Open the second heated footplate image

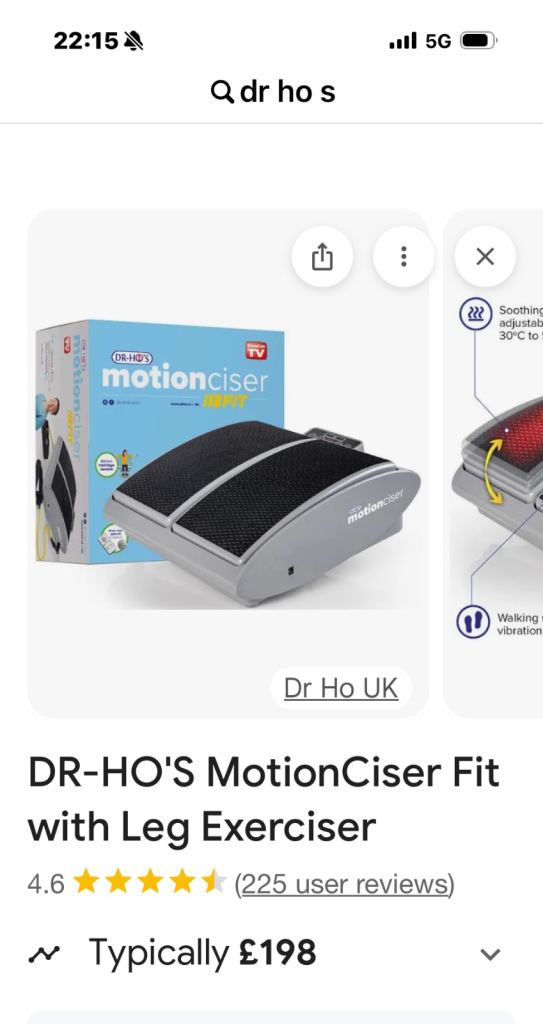pos(493,463)
